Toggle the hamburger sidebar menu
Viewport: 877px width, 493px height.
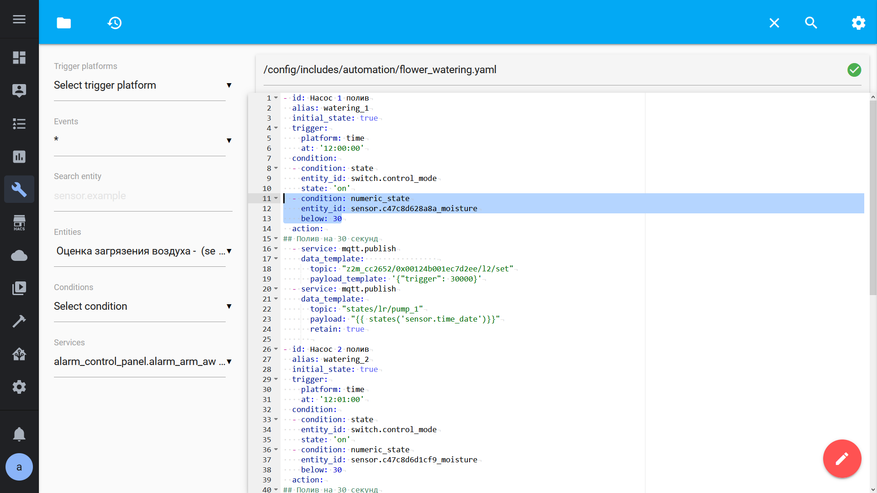[19, 20]
